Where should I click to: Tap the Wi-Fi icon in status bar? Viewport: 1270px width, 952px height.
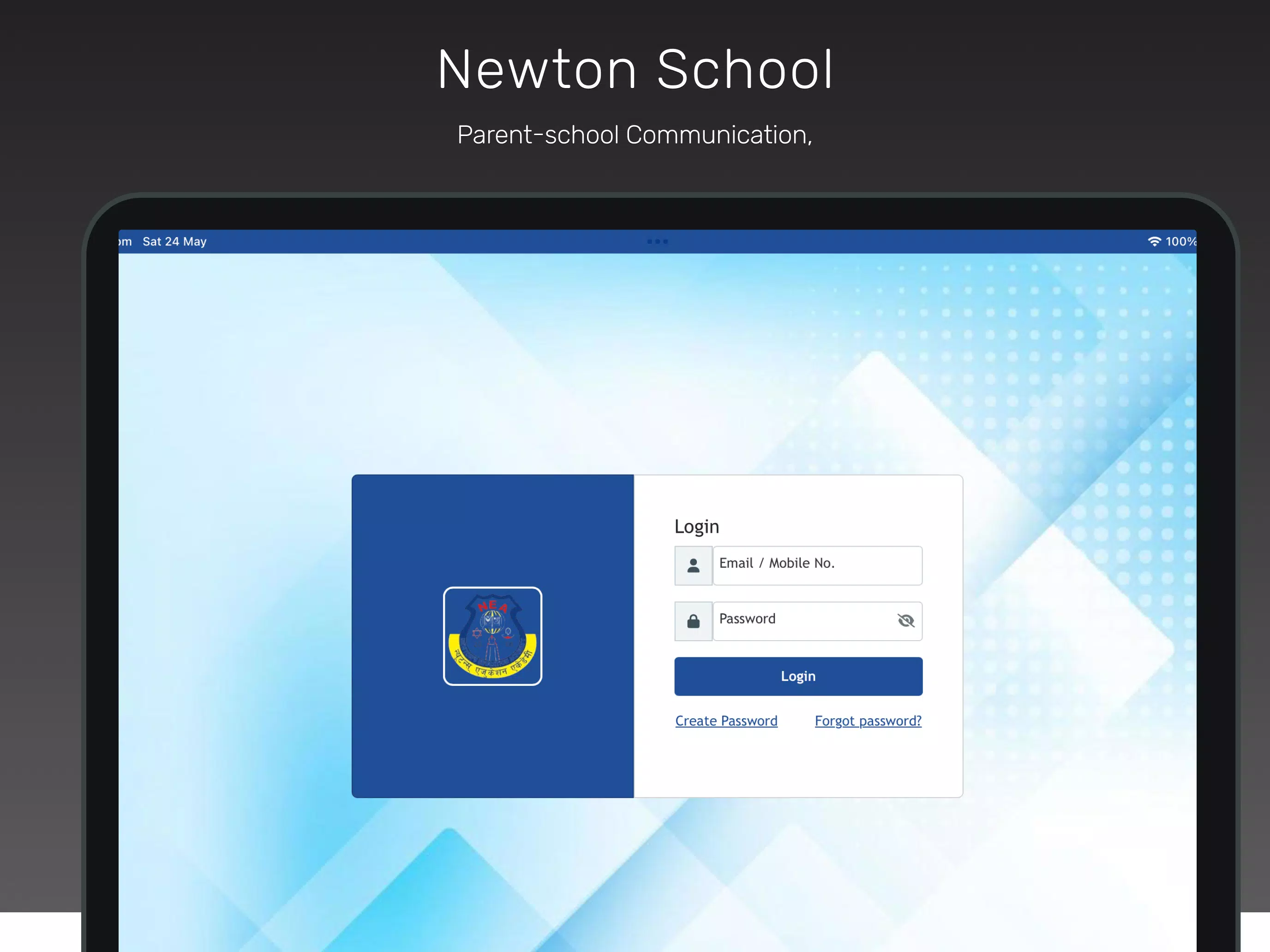(x=1154, y=242)
